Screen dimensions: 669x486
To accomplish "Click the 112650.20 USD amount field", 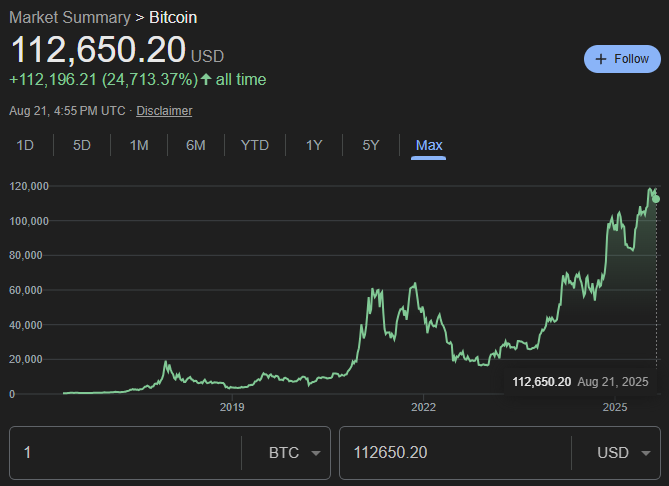I will [x=455, y=453].
